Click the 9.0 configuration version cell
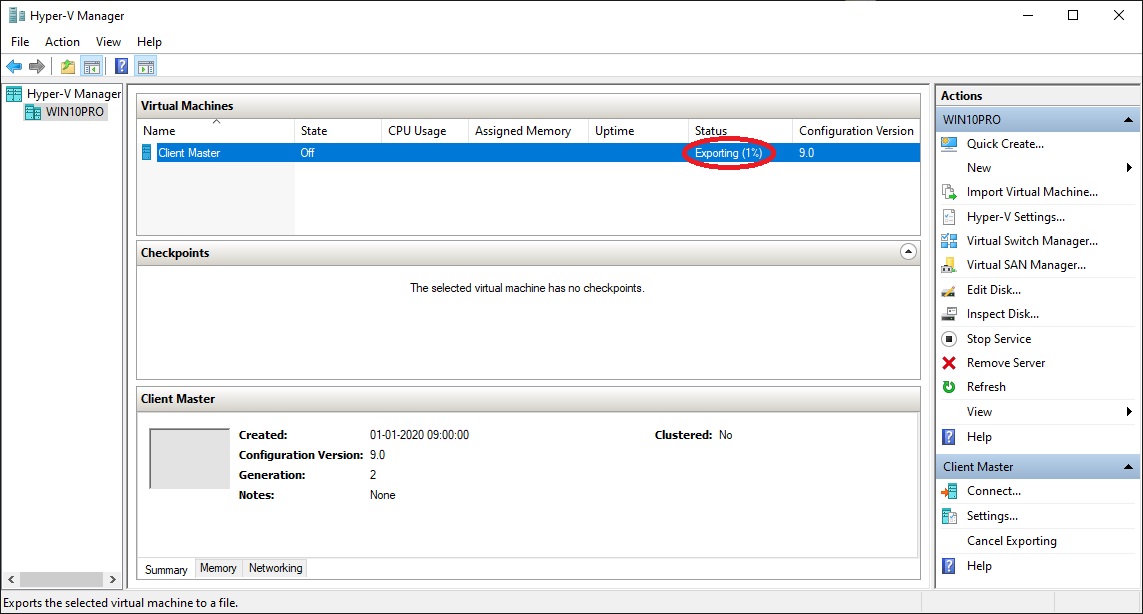Image resolution: width=1143 pixels, height=614 pixels. [806, 152]
